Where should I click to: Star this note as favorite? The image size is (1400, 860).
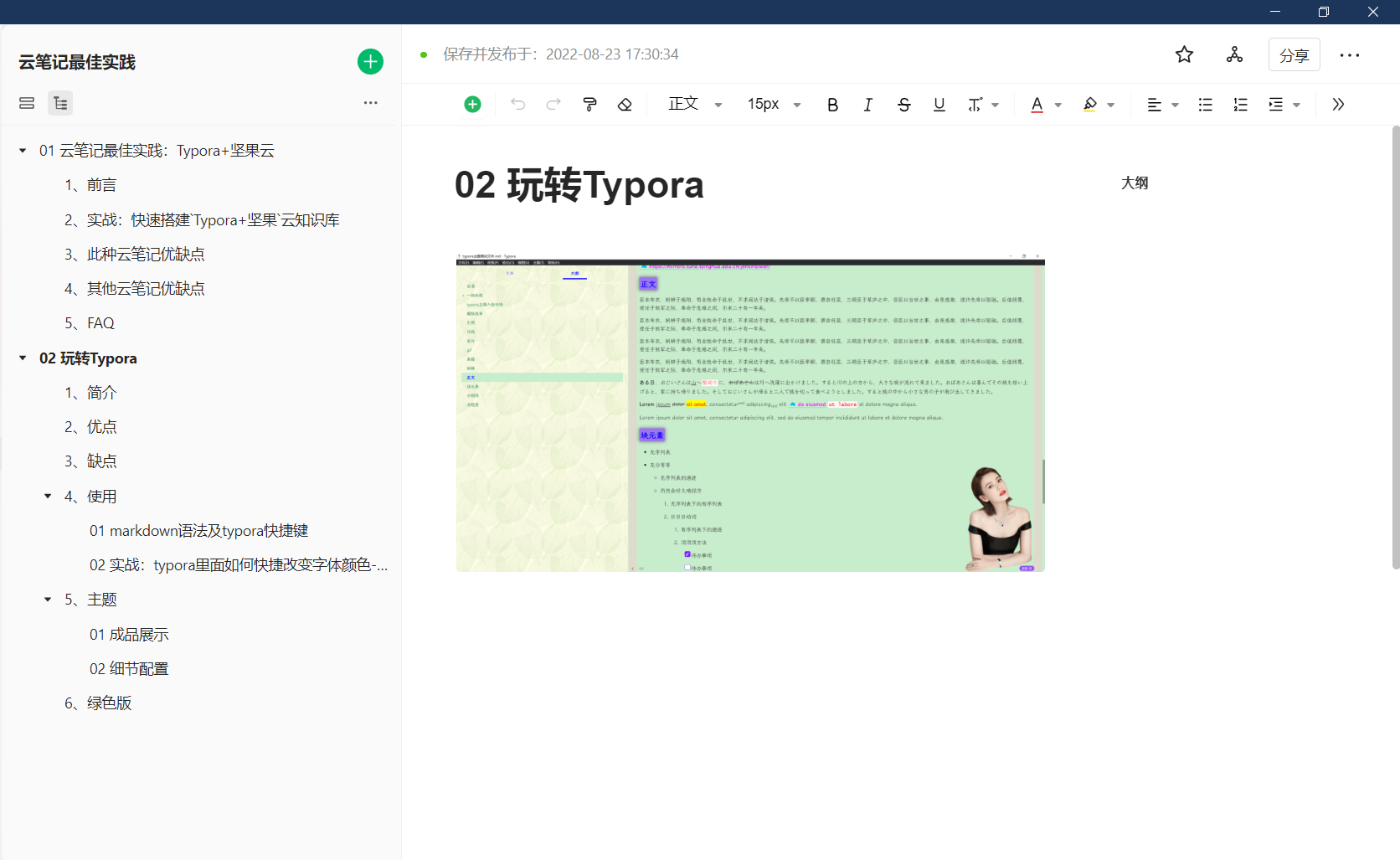(1184, 54)
